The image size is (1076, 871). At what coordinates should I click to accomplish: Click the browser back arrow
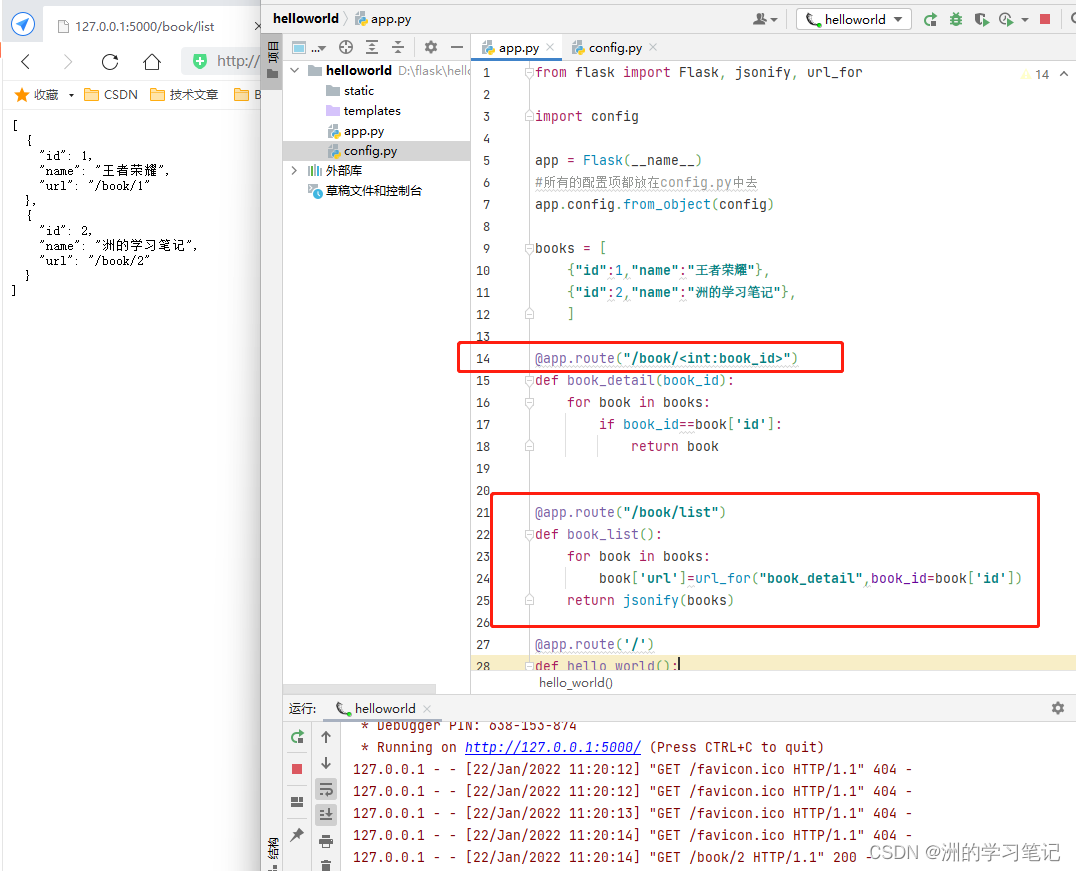click(x=26, y=62)
